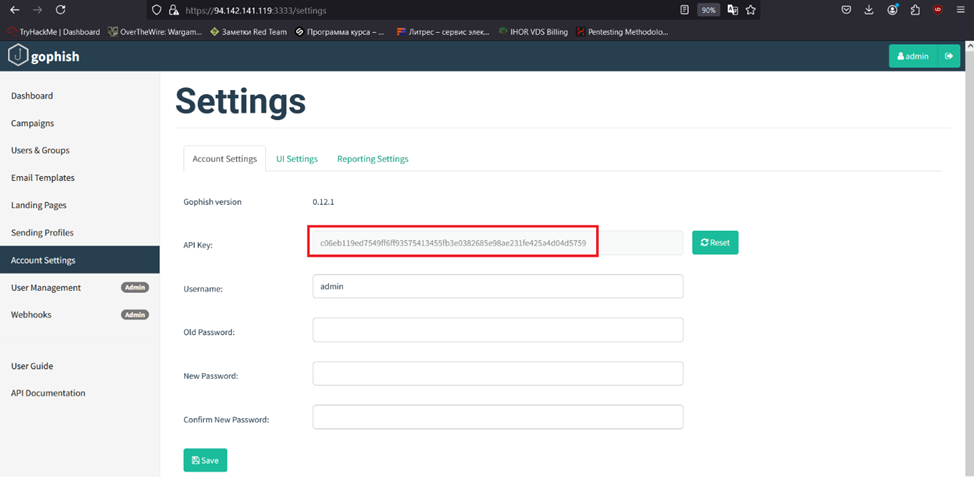Screen dimensions: 974x477
Task: Reset the API key
Action: (x=715, y=243)
